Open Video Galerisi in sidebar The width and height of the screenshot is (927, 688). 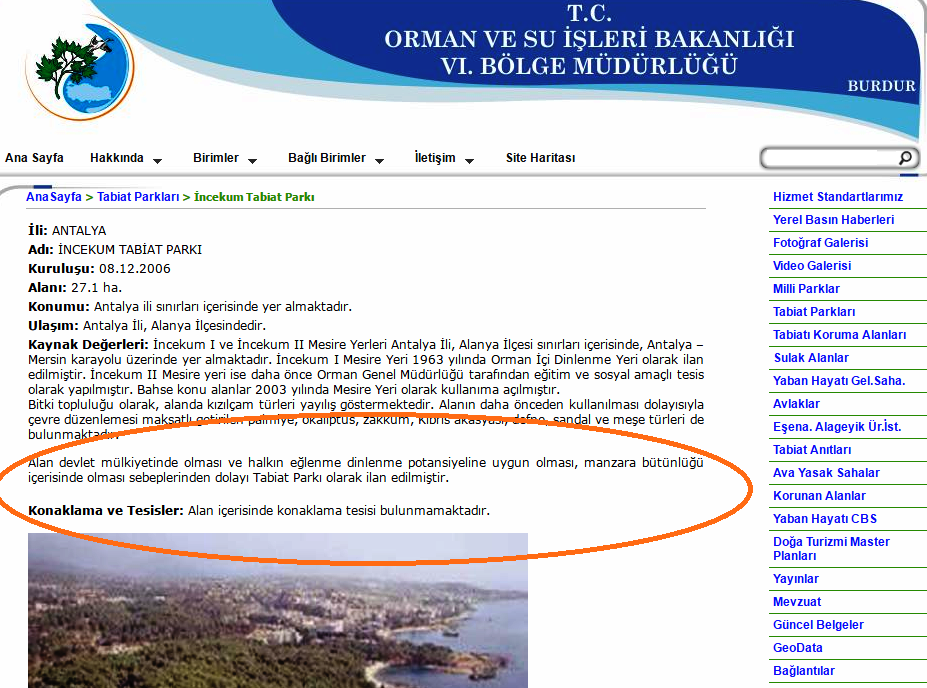pos(812,266)
